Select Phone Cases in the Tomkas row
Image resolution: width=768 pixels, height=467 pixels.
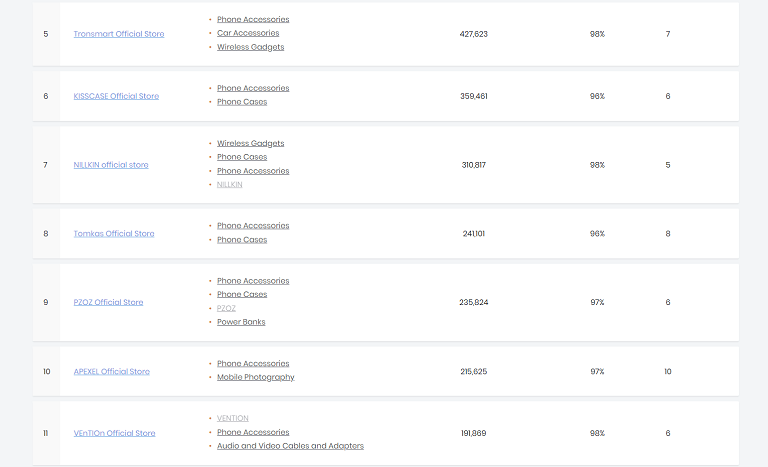coord(242,240)
